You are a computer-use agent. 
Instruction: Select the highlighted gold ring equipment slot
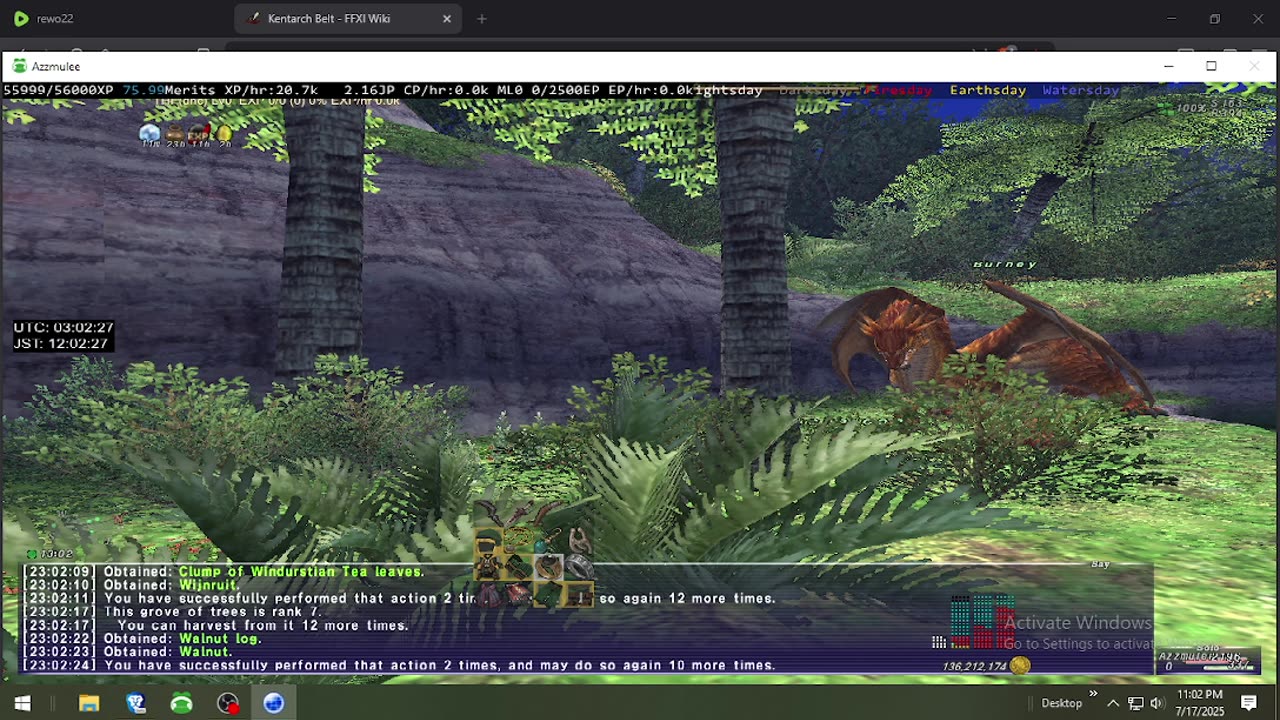(548, 567)
